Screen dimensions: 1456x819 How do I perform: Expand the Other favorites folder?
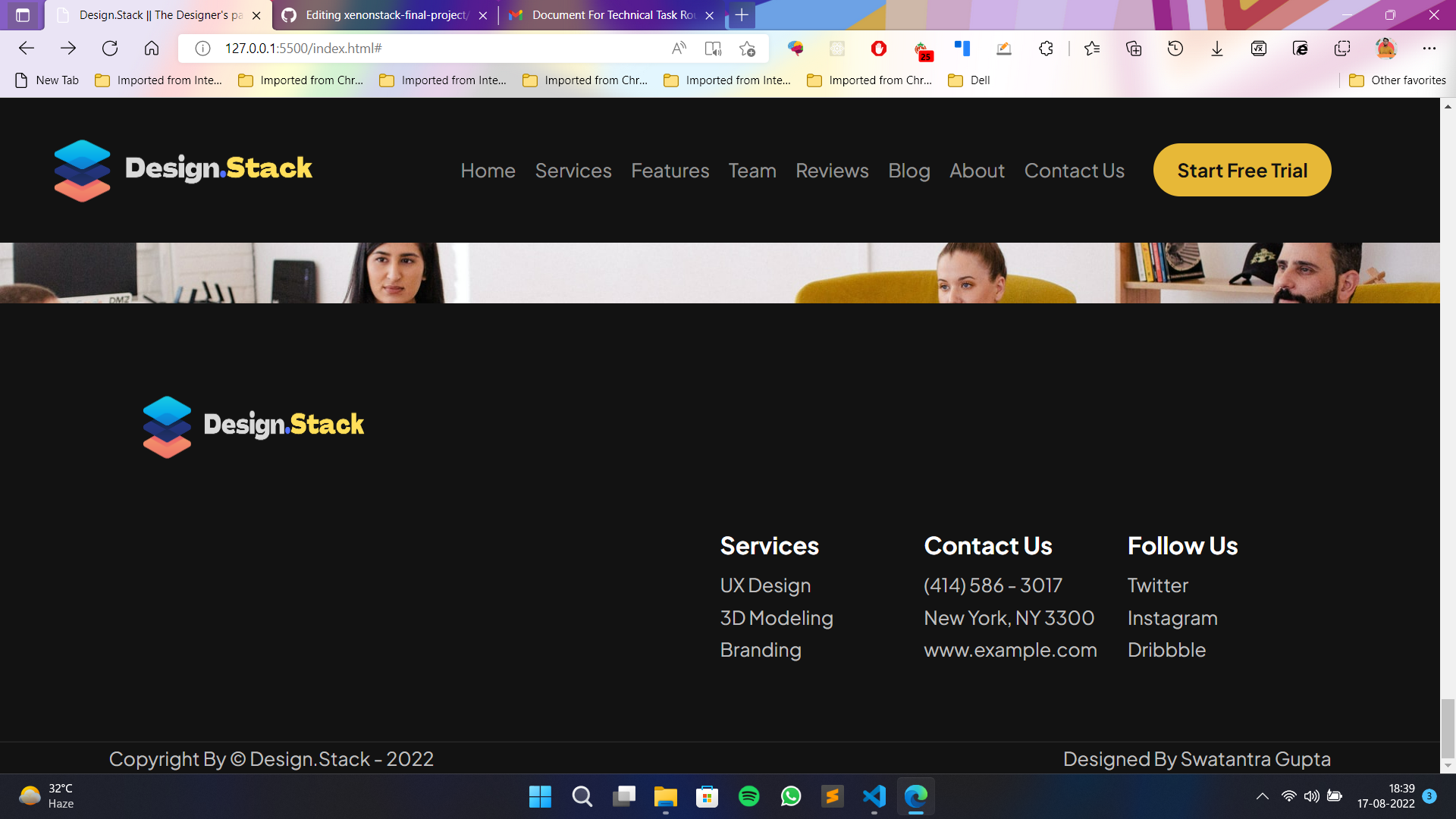(x=1397, y=80)
